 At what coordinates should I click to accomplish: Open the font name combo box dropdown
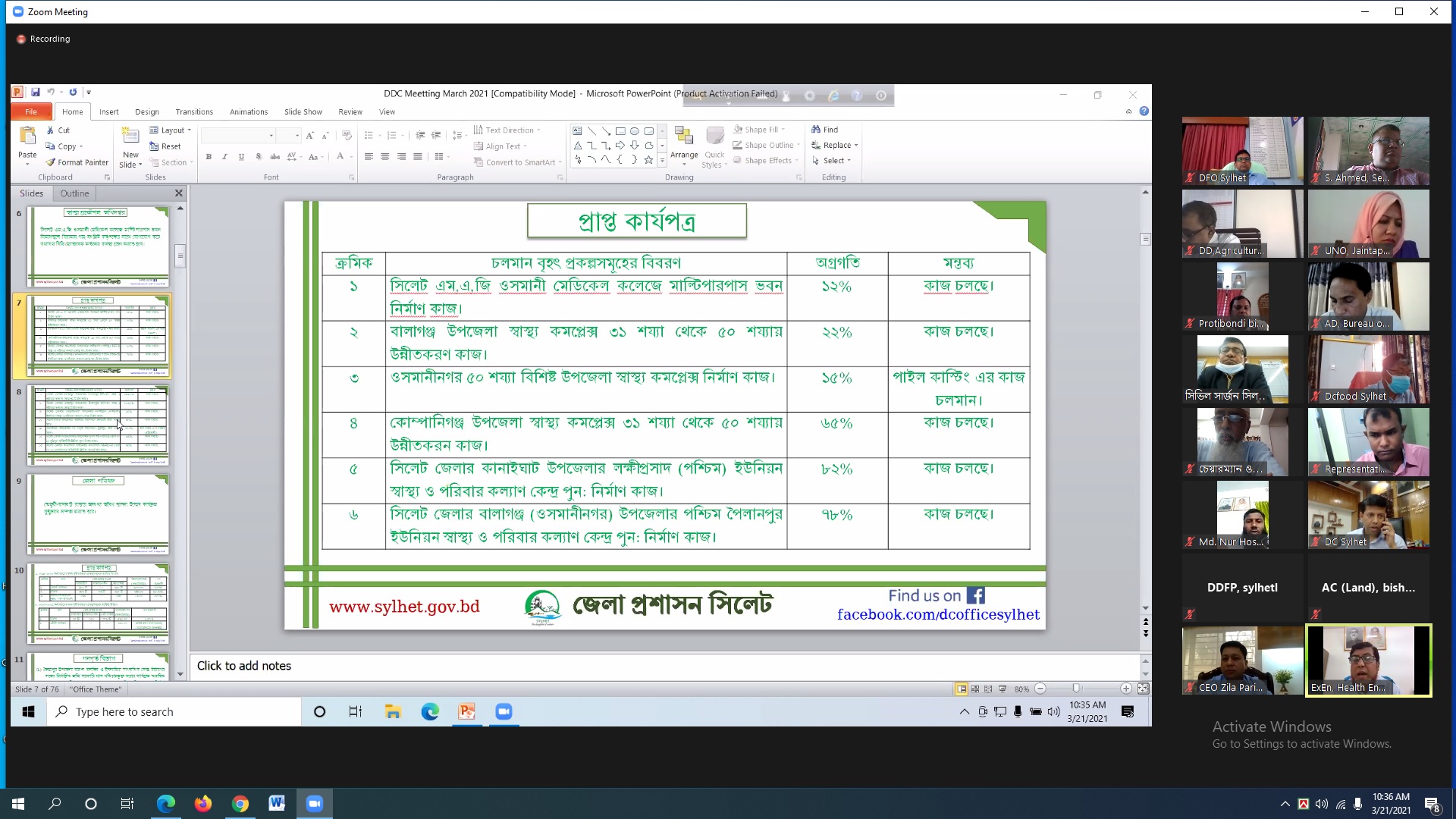271,136
